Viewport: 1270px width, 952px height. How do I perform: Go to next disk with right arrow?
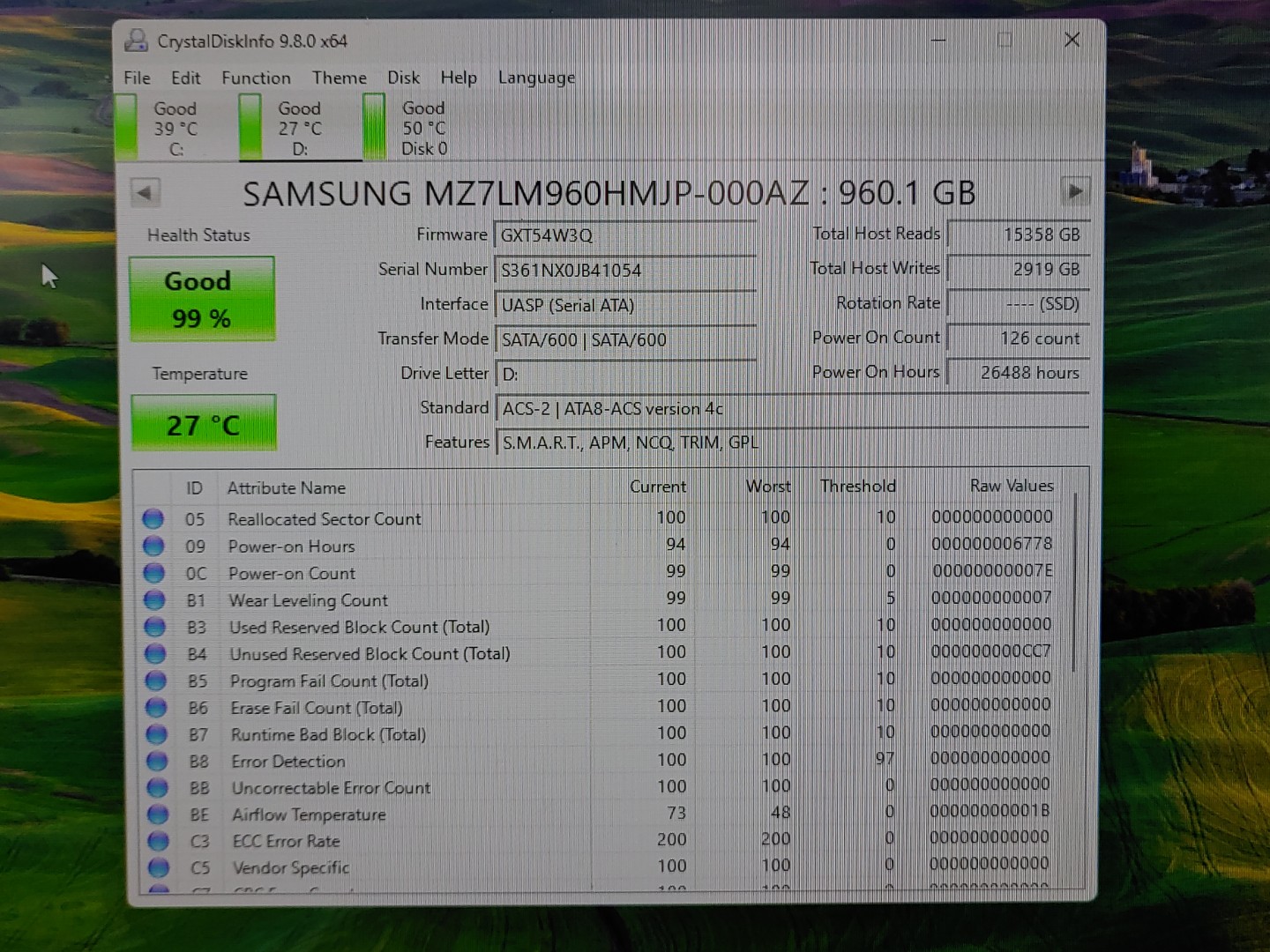tap(1075, 190)
